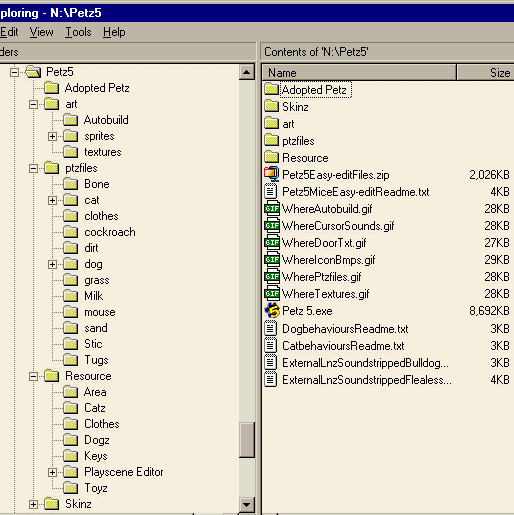Select the Petz 5.exe application icon
This screenshot has width=514, height=515.
pyautogui.click(x=272, y=311)
